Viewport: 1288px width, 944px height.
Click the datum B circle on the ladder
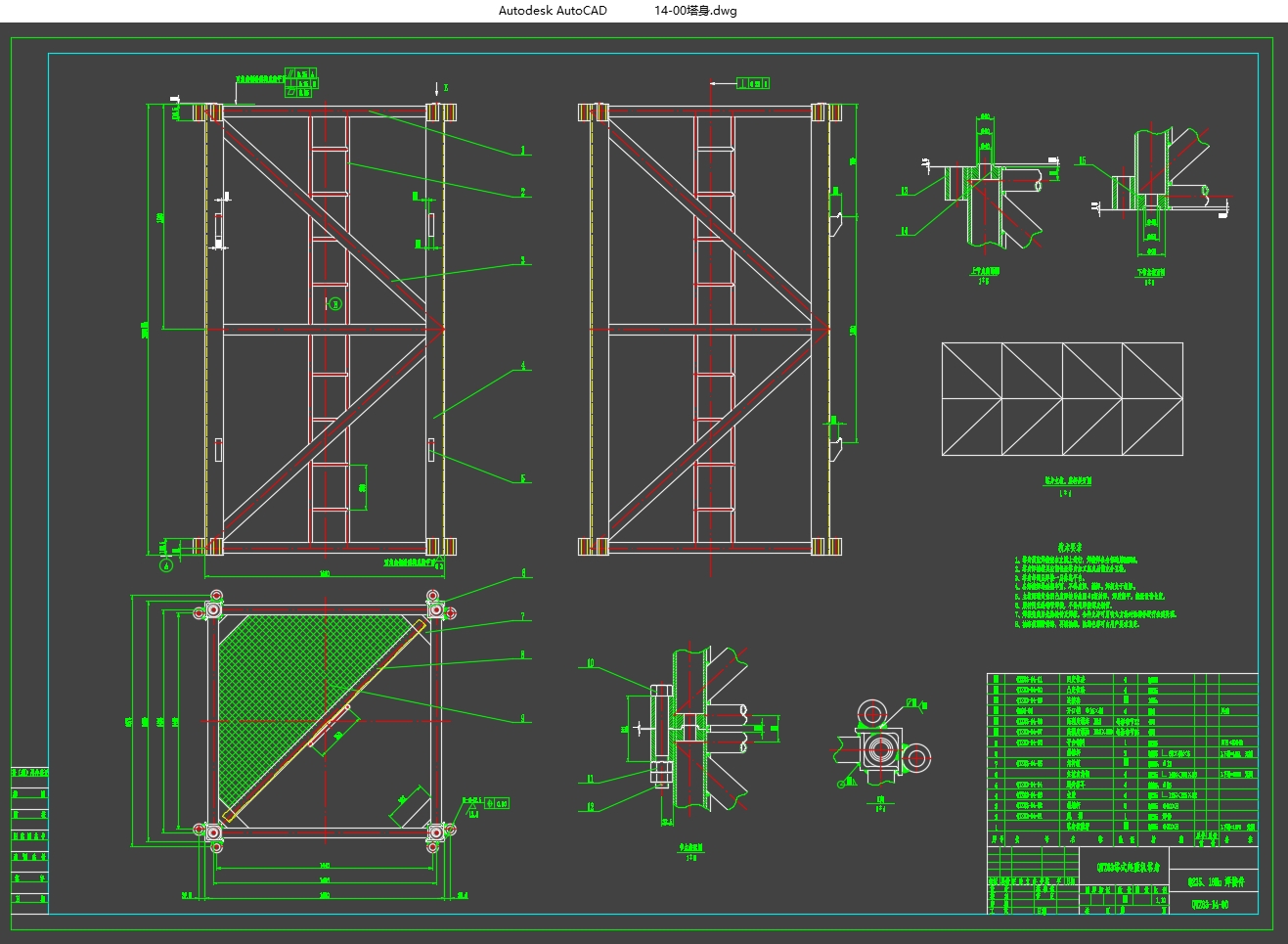pos(335,304)
